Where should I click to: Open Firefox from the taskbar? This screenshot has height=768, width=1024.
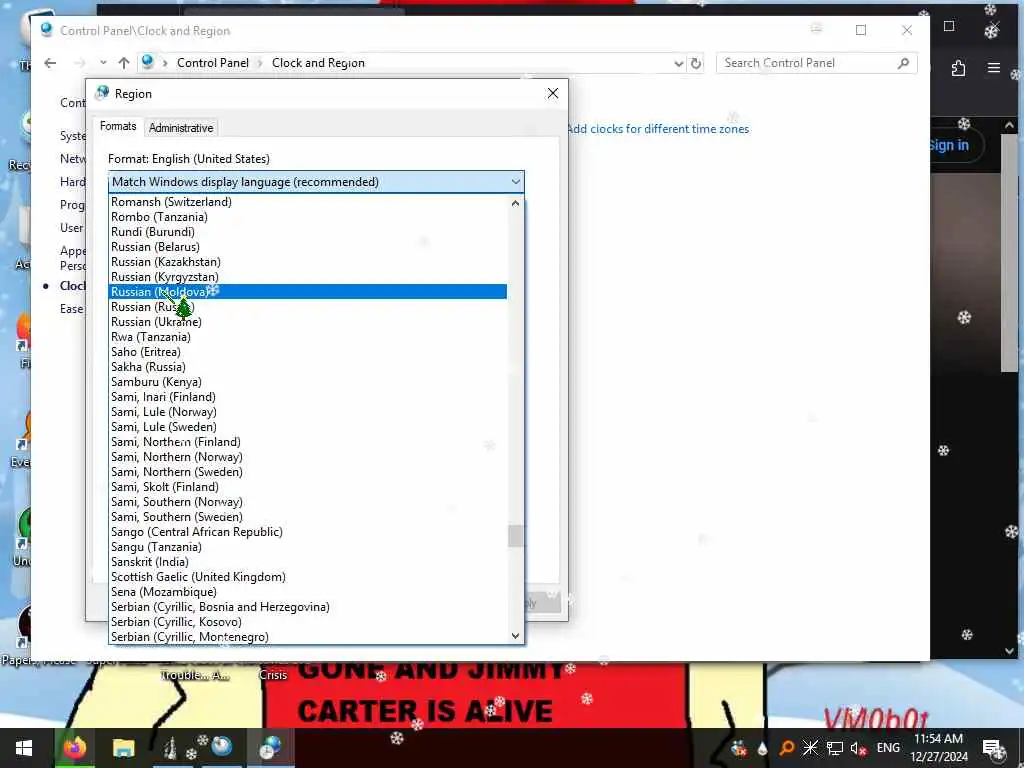click(74, 748)
